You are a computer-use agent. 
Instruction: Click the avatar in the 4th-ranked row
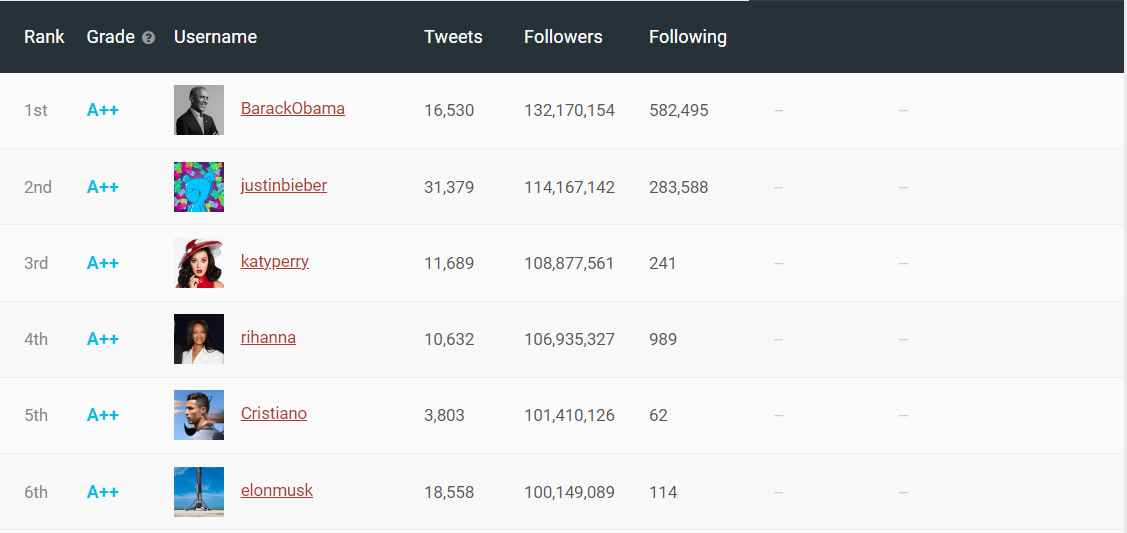coord(199,339)
